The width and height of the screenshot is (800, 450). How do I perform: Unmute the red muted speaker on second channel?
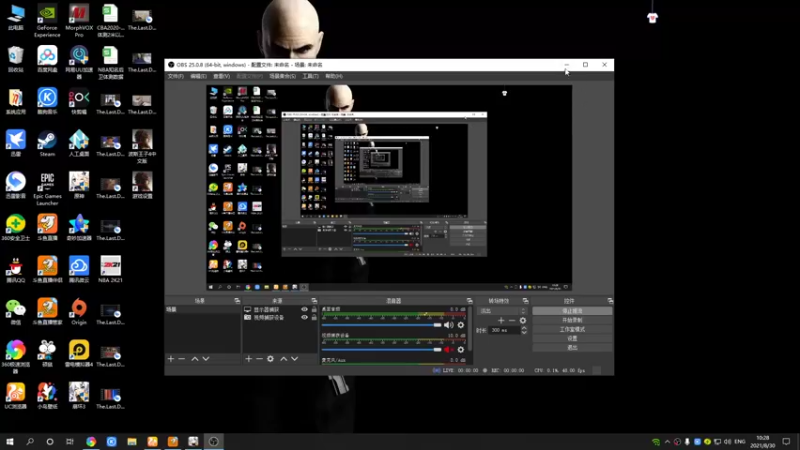448,349
